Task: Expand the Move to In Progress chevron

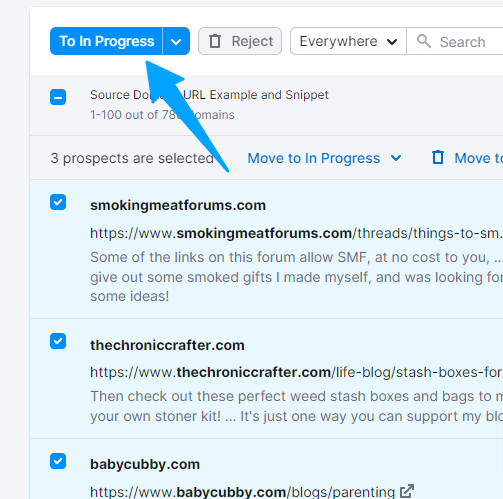Action: click(396, 158)
